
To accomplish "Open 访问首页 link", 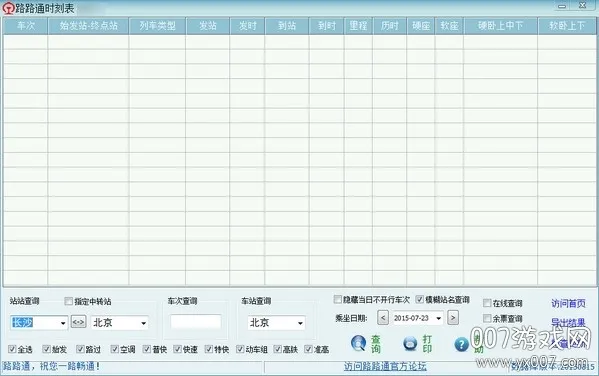I will pos(568,303).
